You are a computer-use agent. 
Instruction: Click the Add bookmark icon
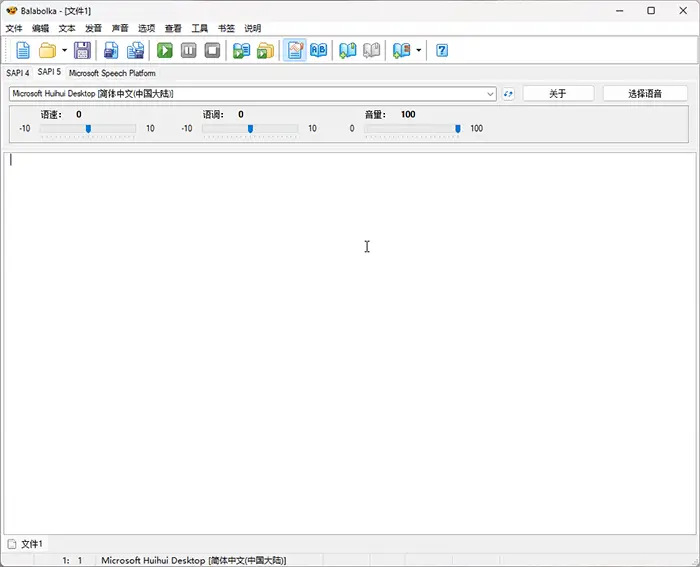point(348,50)
